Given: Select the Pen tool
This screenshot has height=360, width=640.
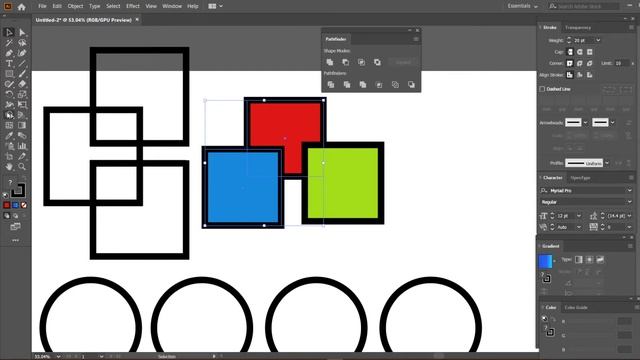Looking at the screenshot, I should coord(9,53).
